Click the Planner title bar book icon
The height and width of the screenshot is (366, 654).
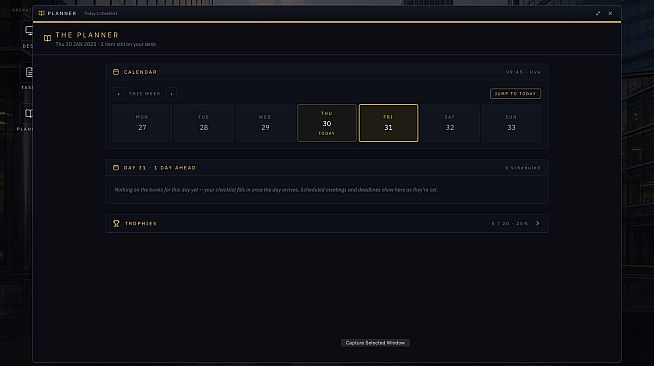click(x=42, y=13)
